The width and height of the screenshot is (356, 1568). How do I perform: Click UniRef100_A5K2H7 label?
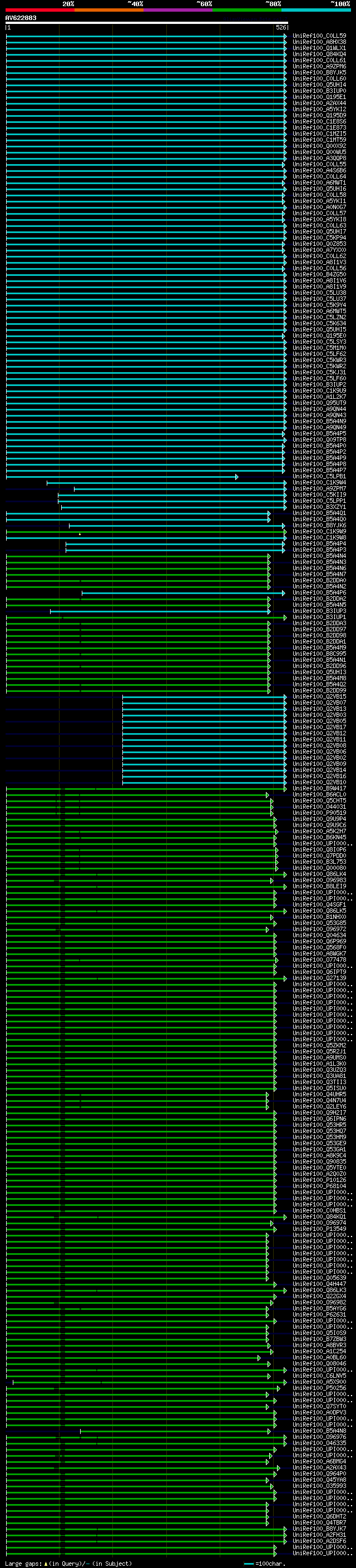(x=319, y=832)
